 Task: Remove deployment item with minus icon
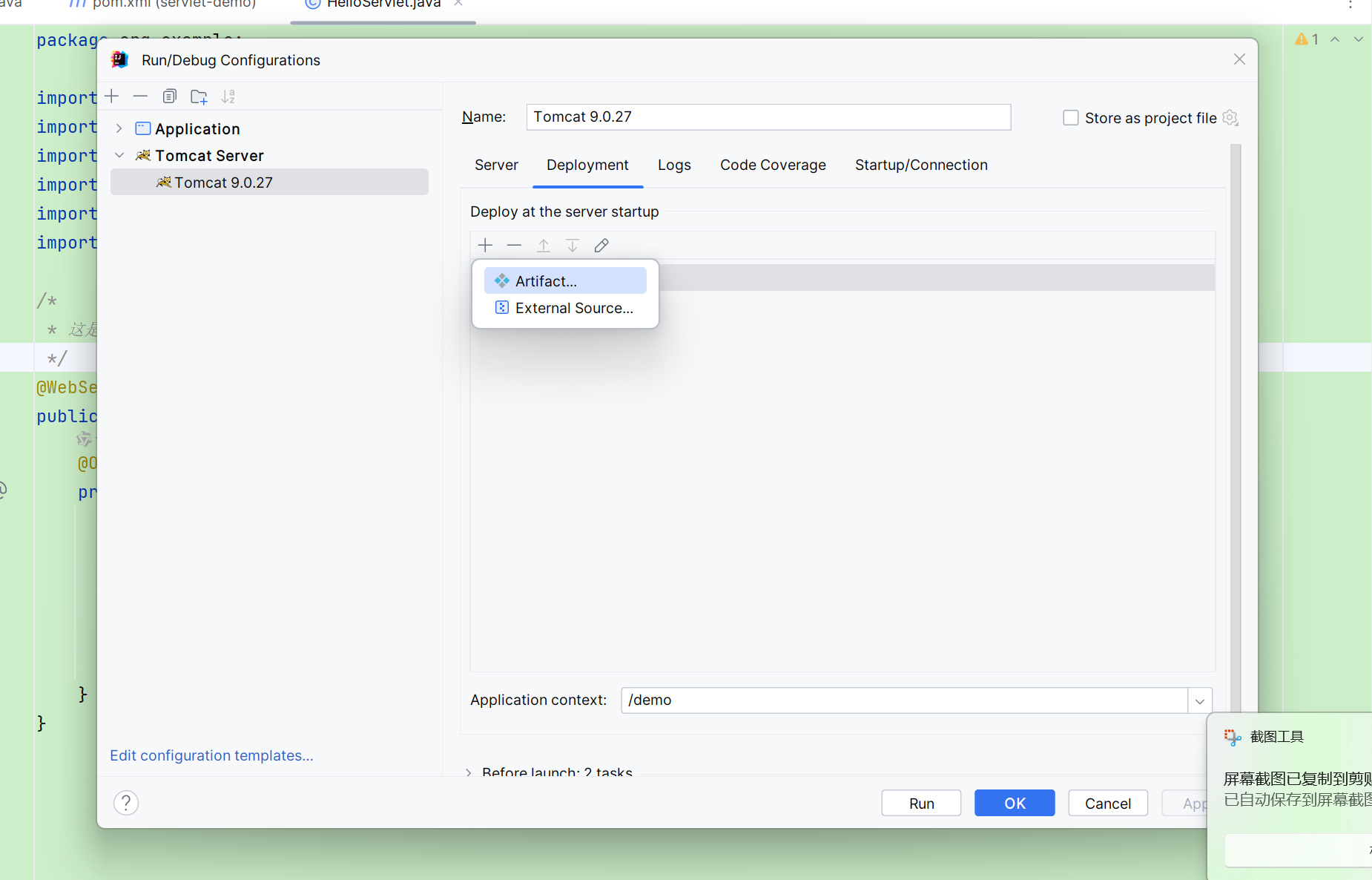[x=514, y=246]
